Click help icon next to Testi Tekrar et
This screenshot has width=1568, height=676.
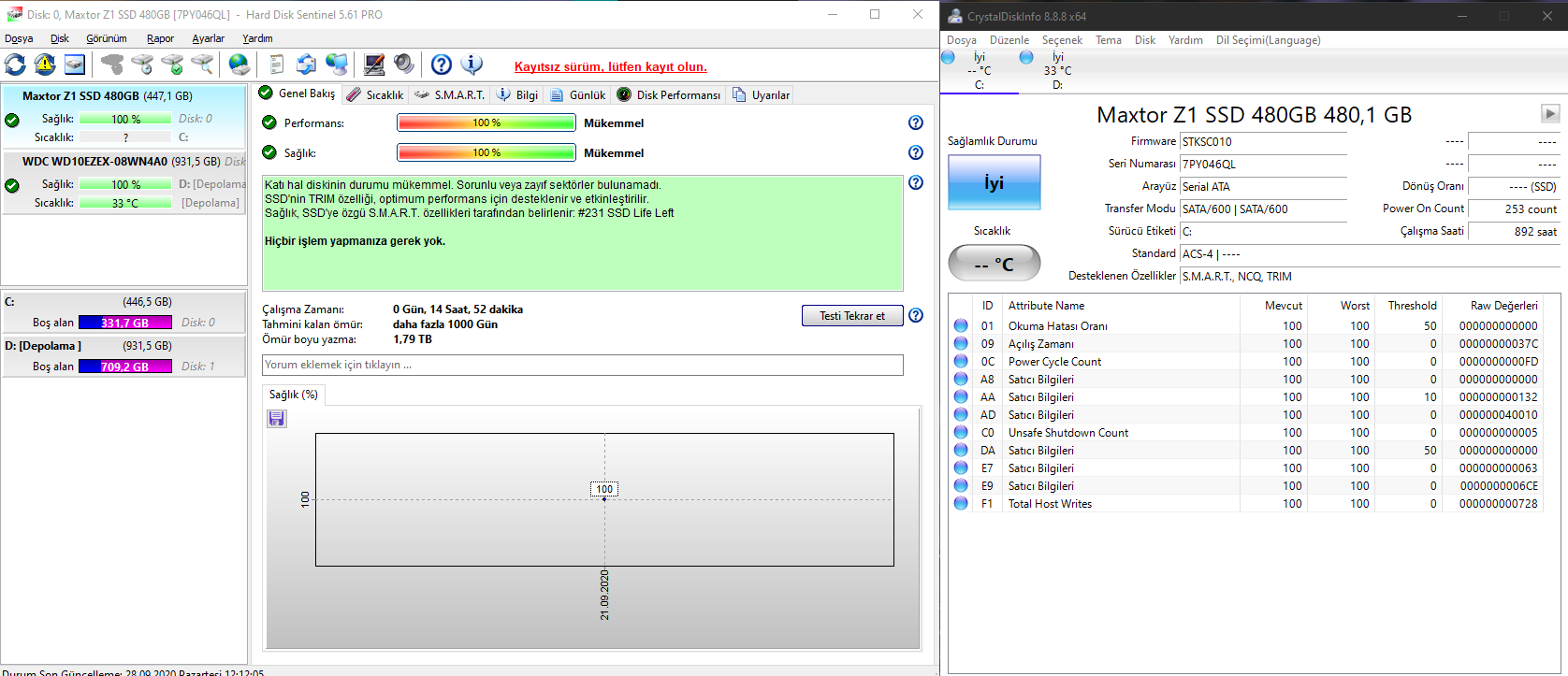coord(916,316)
